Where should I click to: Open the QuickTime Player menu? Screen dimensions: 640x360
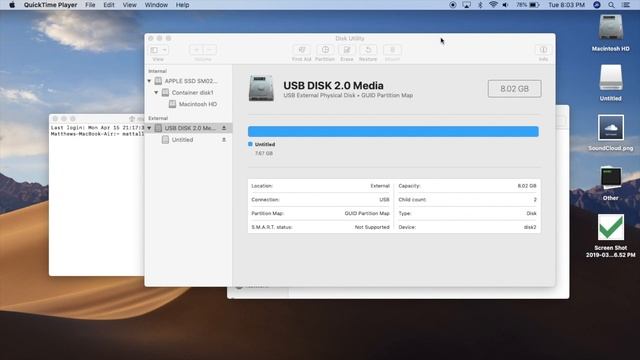pyautogui.click(x=50, y=5)
